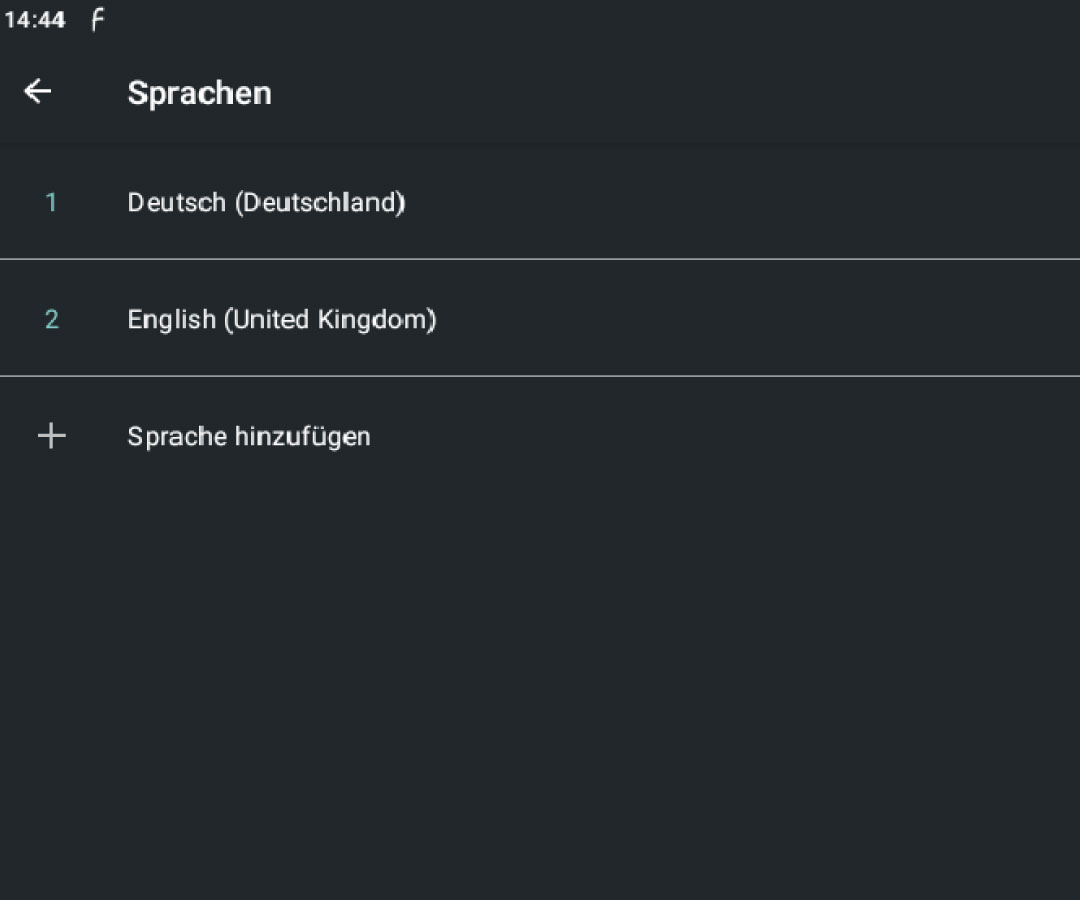This screenshot has width=1080, height=900.
Task: Click the word Deutschland in parentheses
Action: 320,203
